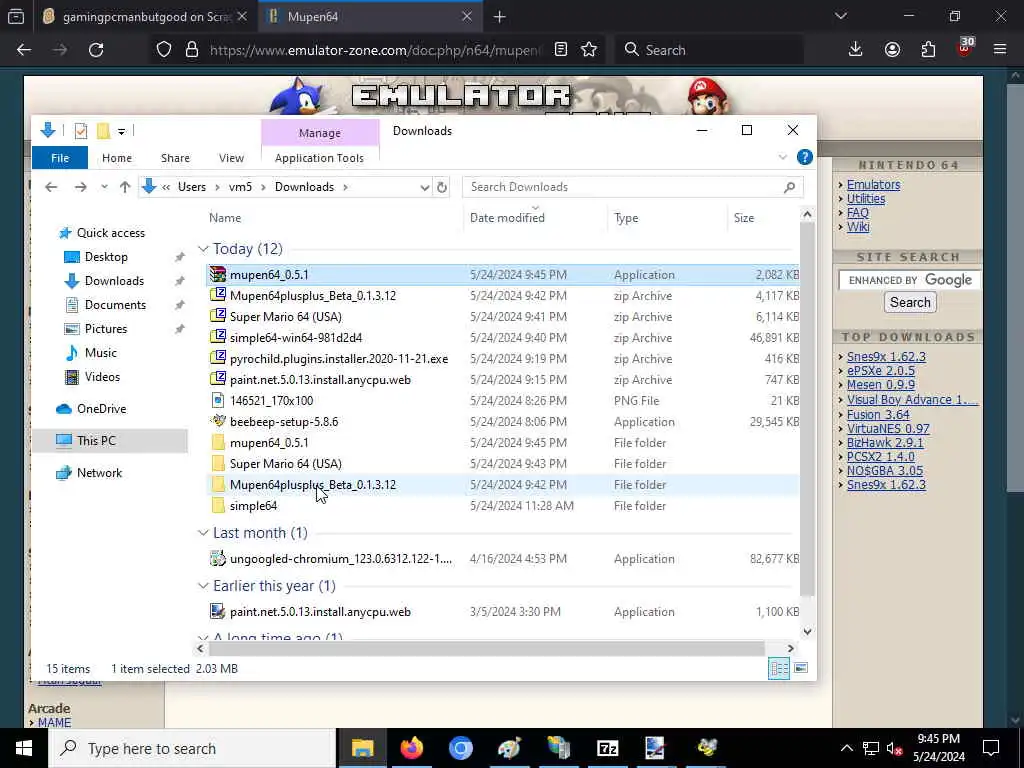
Task: Open Paint.NET palette icon in taskbar
Action: pos(509,748)
